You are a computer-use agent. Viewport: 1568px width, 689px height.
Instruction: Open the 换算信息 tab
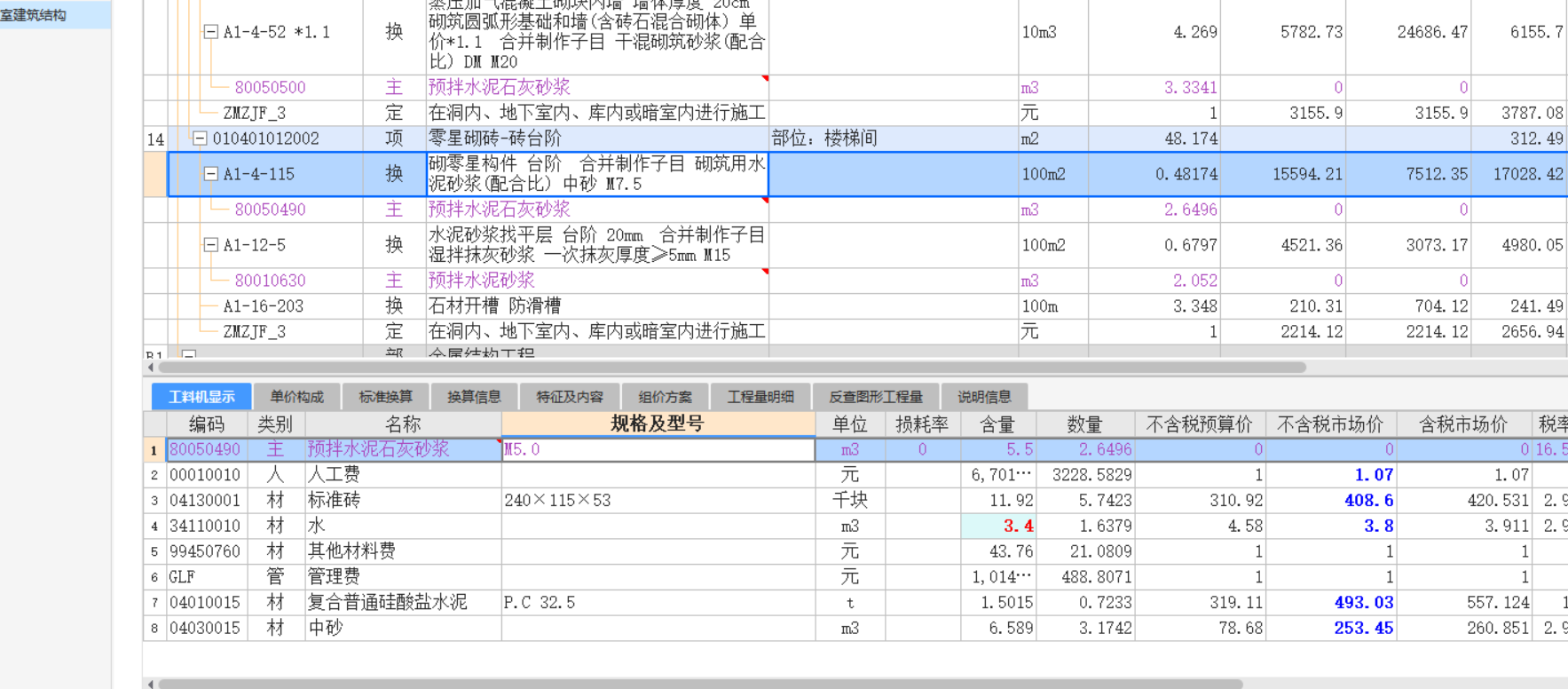coord(474,397)
